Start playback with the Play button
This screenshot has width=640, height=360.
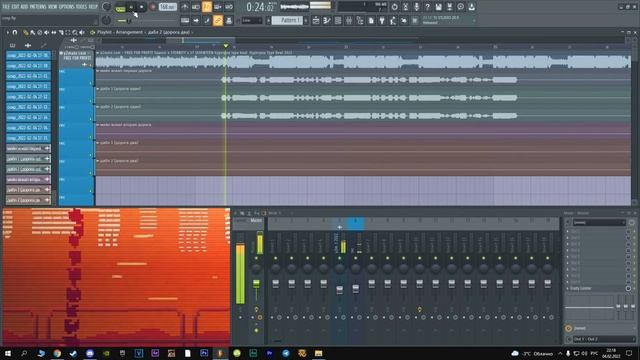pos(131,7)
